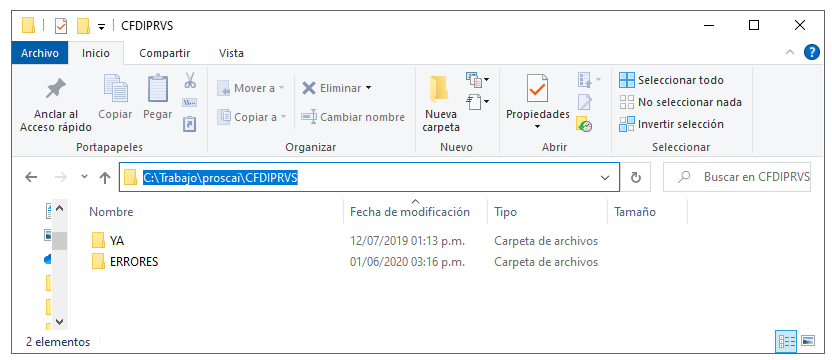The height and width of the screenshot is (360, 832).
Task: Click date 12/07/2019 01:13 p.m.
Action: point(408,241)
